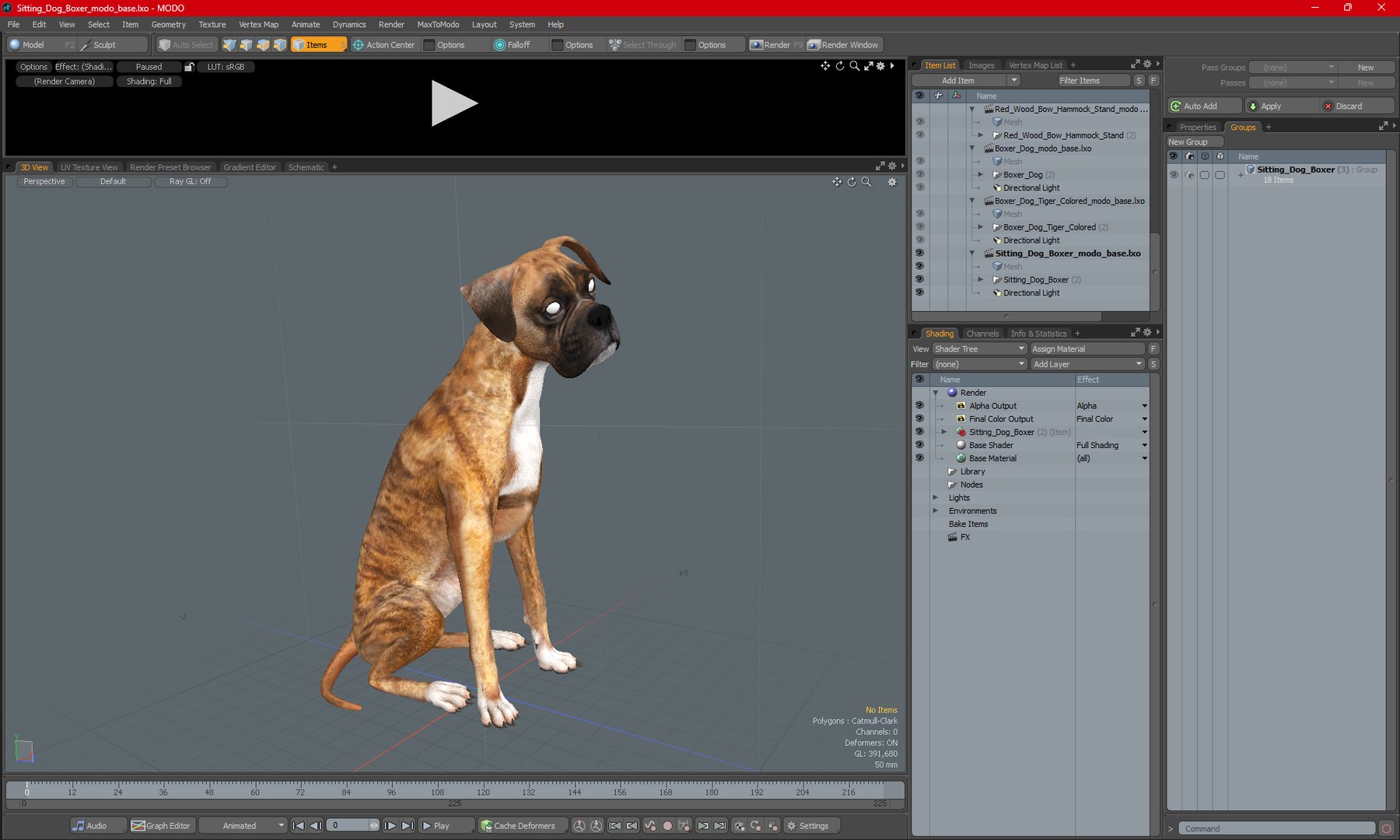Viewport: 1400px width, 840px height.
Task: Open Add Layer dropdown
Action: [x=1087, y=365]
